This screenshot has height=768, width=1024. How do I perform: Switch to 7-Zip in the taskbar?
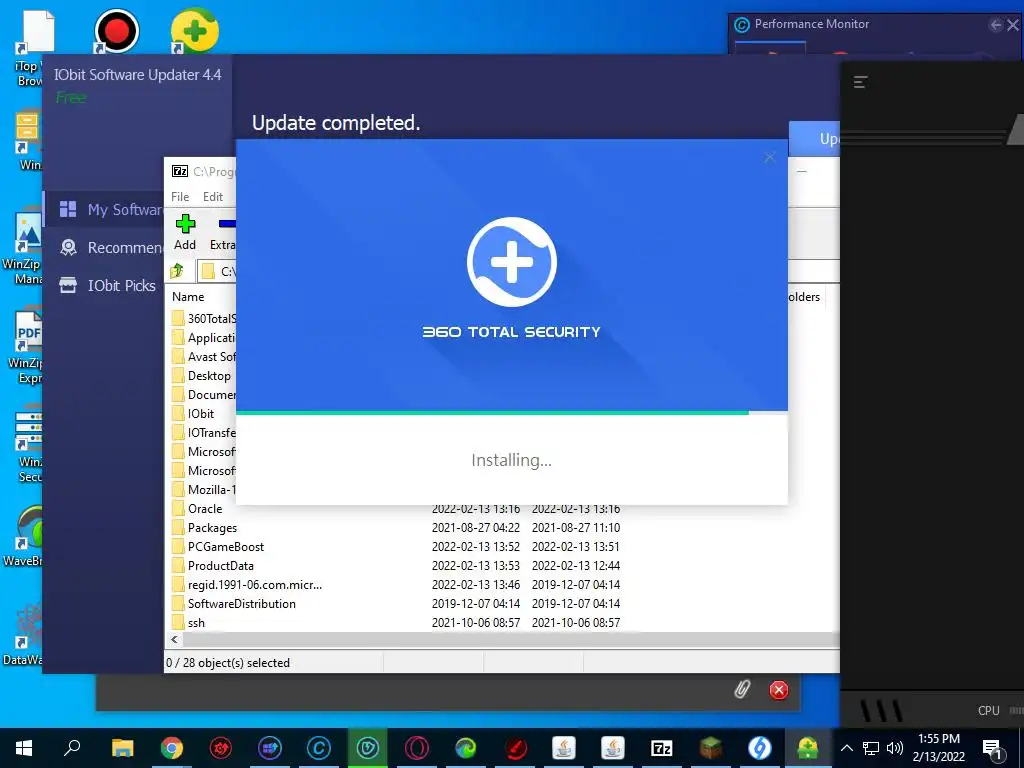coord(662,748)
